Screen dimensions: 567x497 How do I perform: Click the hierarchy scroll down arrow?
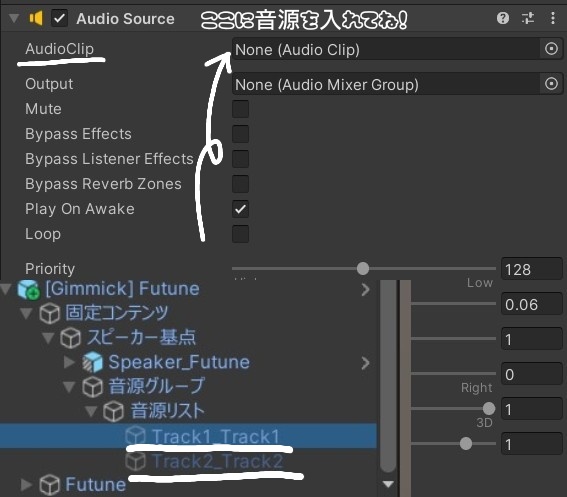click(388, 484)
